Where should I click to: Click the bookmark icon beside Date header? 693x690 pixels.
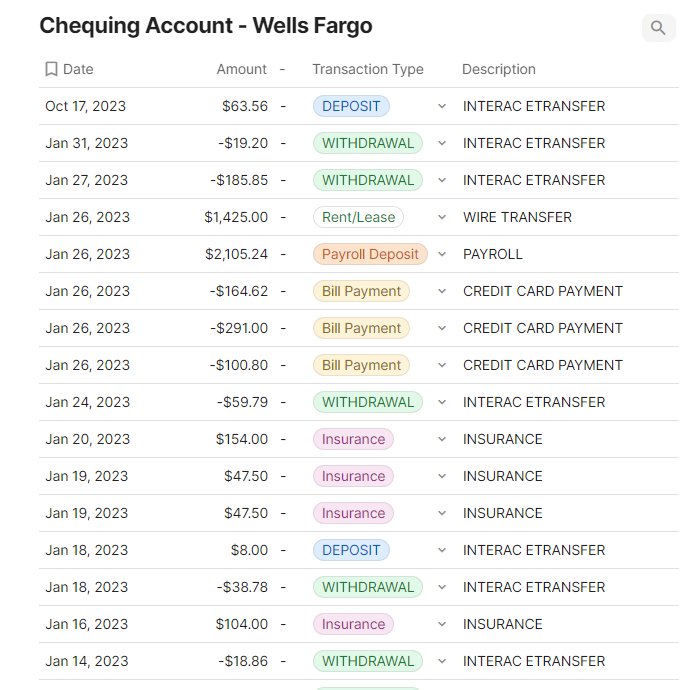(x=51, y=69)
